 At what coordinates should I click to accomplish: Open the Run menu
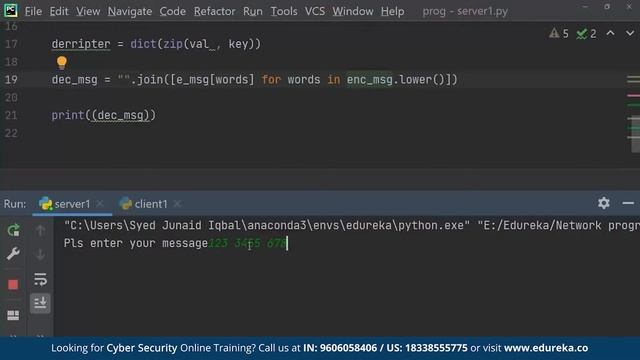pos(253,11)
